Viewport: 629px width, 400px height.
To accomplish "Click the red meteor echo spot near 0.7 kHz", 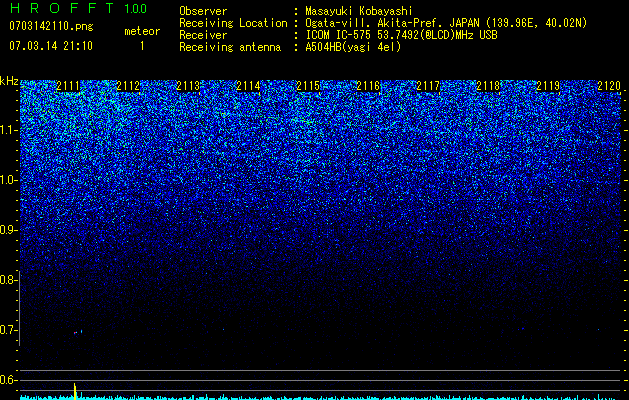I will 75,333.
